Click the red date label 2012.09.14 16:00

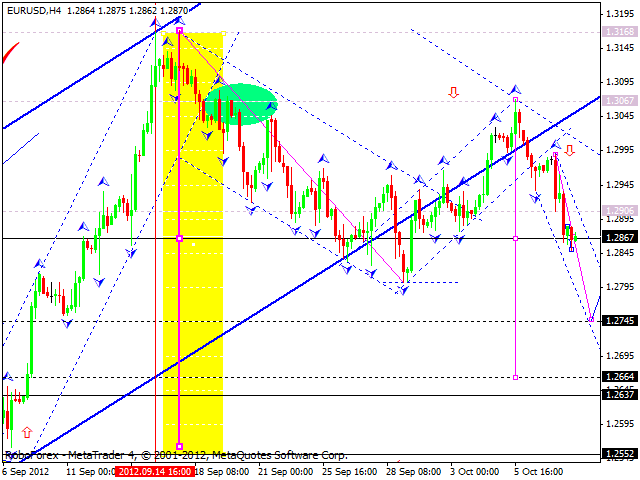(x=155, y=471)
